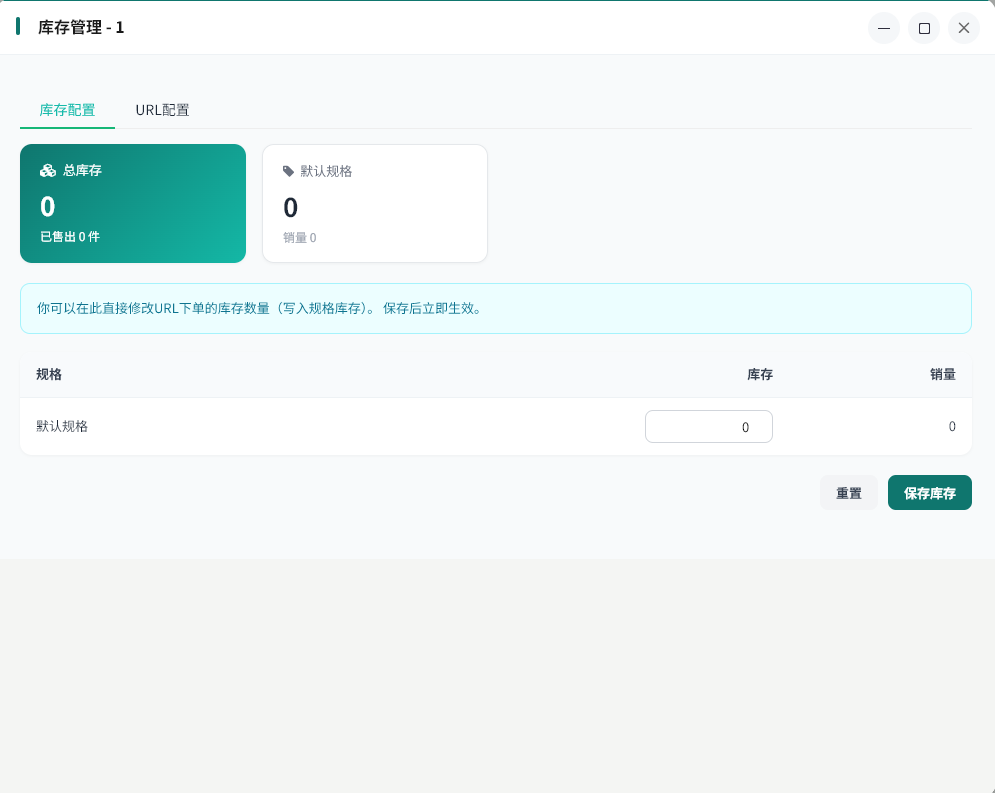The width and height of the screenshot is (995, 793).
Task: Click the 已售出 0 件 text
Action: pos(70,237)
